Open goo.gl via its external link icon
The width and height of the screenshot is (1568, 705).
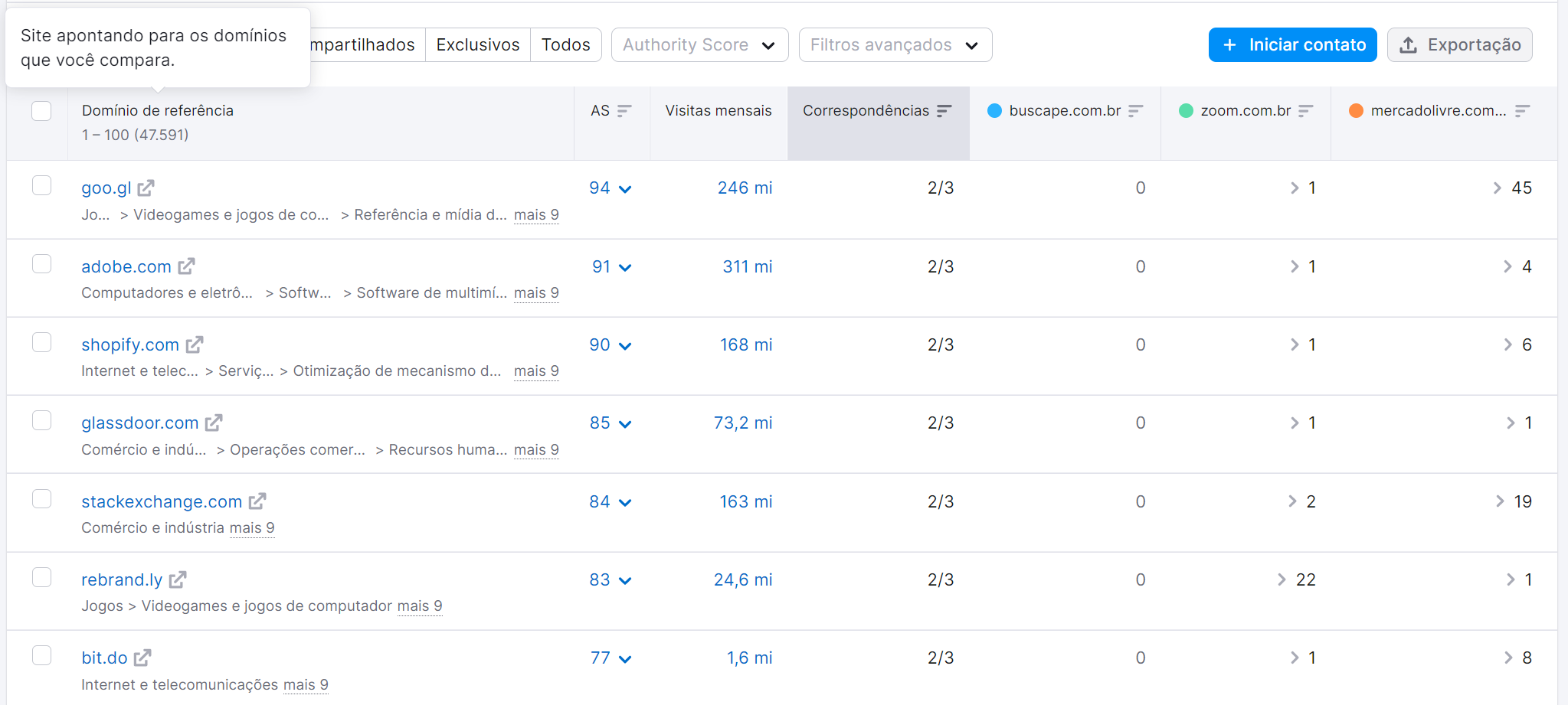tap(147, 188)
